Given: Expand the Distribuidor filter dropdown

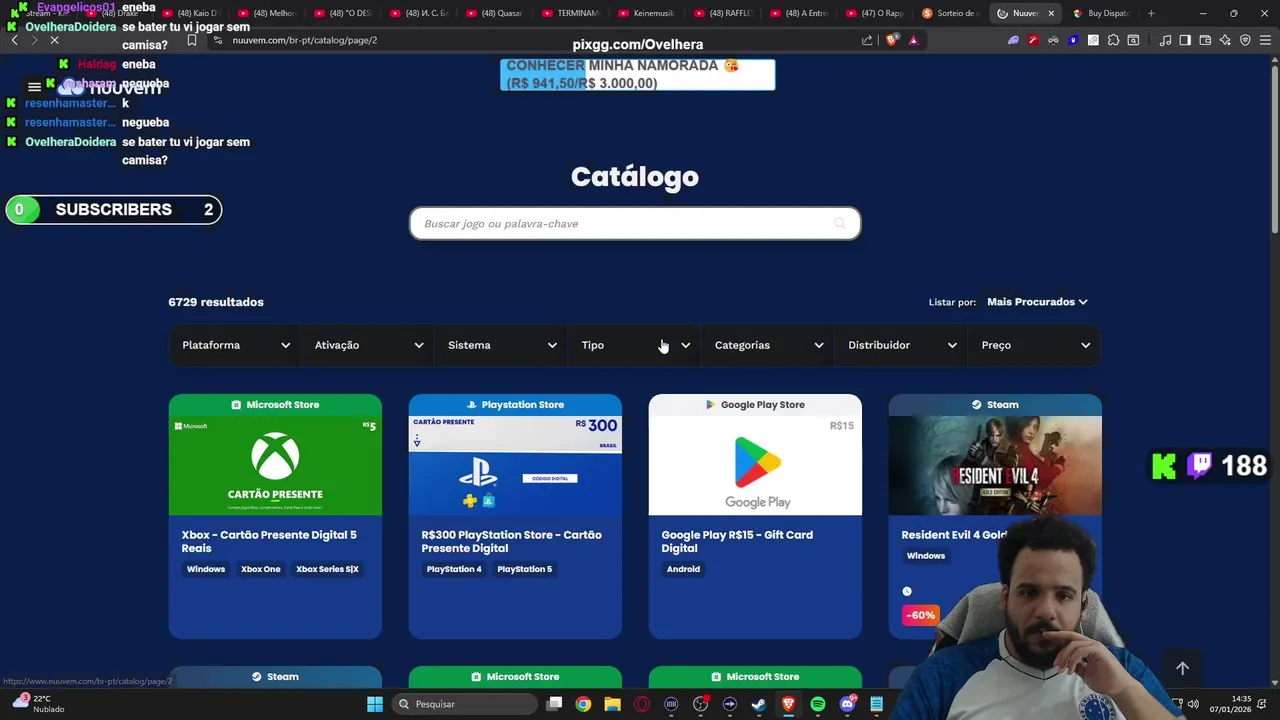Looking at the screenshot, I should (902, 345).
